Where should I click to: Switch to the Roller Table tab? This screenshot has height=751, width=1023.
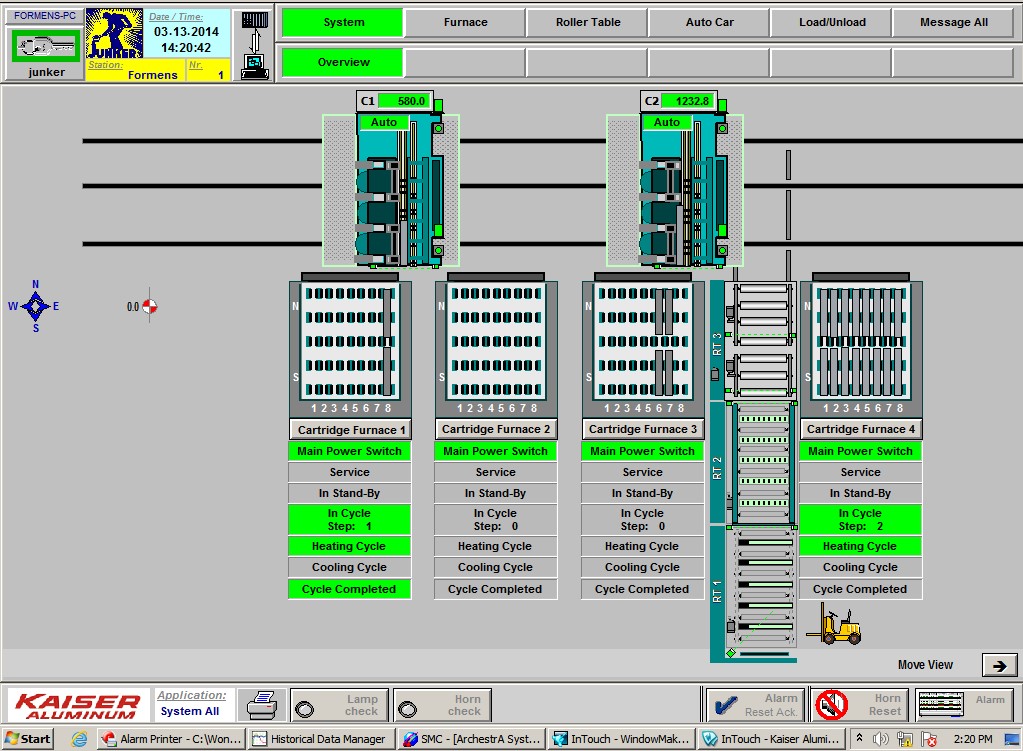pos(588,22)
